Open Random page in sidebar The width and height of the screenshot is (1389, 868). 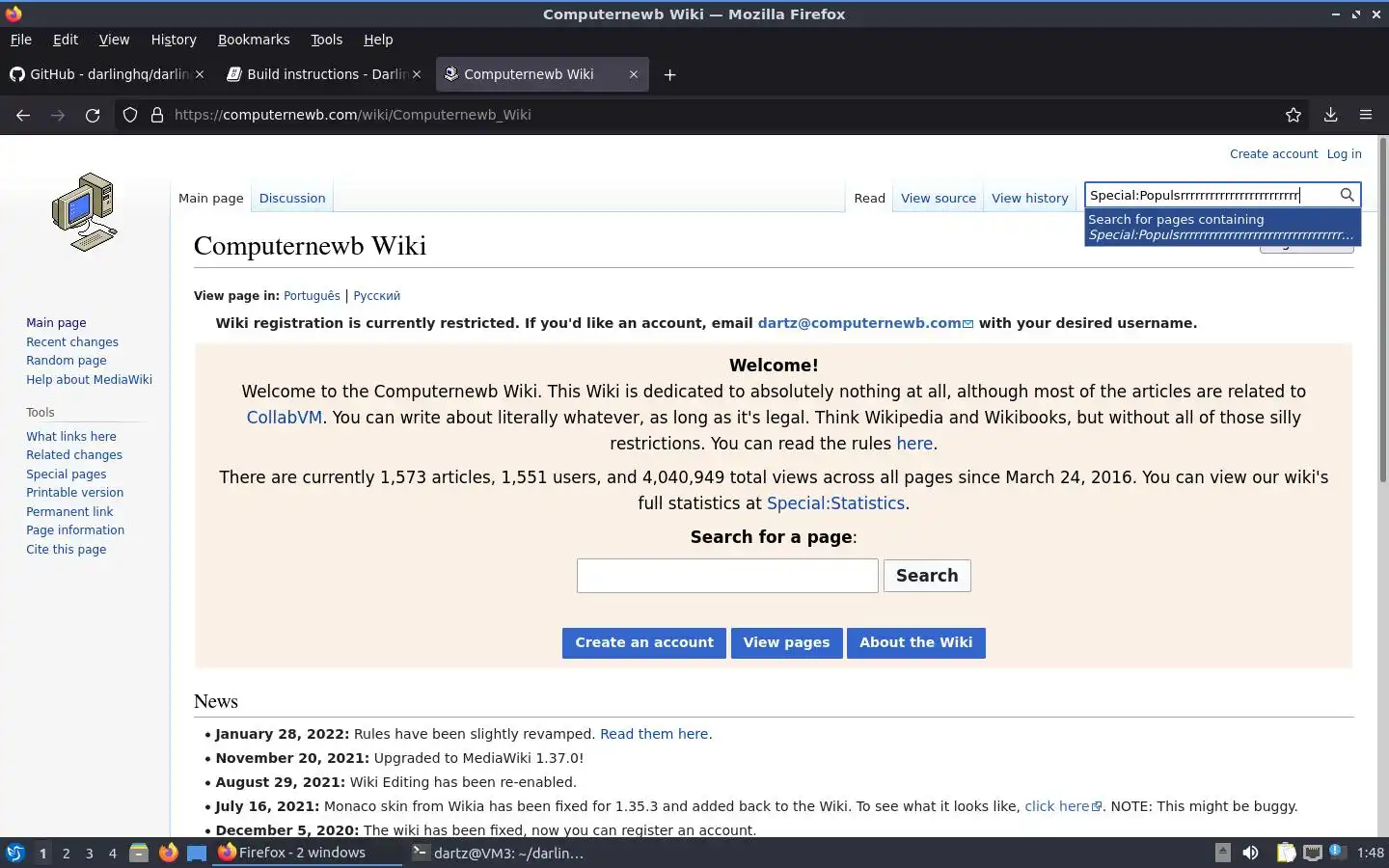(x=67, y=360)
